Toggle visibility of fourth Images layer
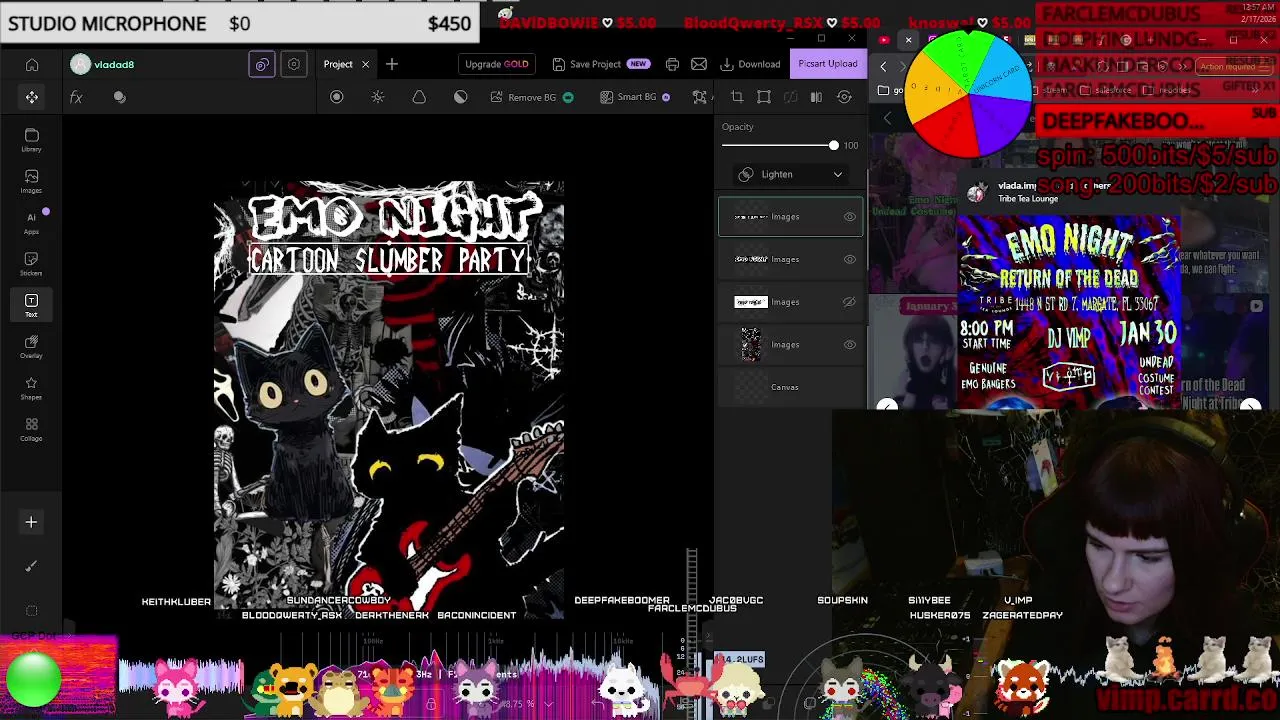Image resolution: width=1280 pixels, height=720 pixels. [x=849, y=345]
